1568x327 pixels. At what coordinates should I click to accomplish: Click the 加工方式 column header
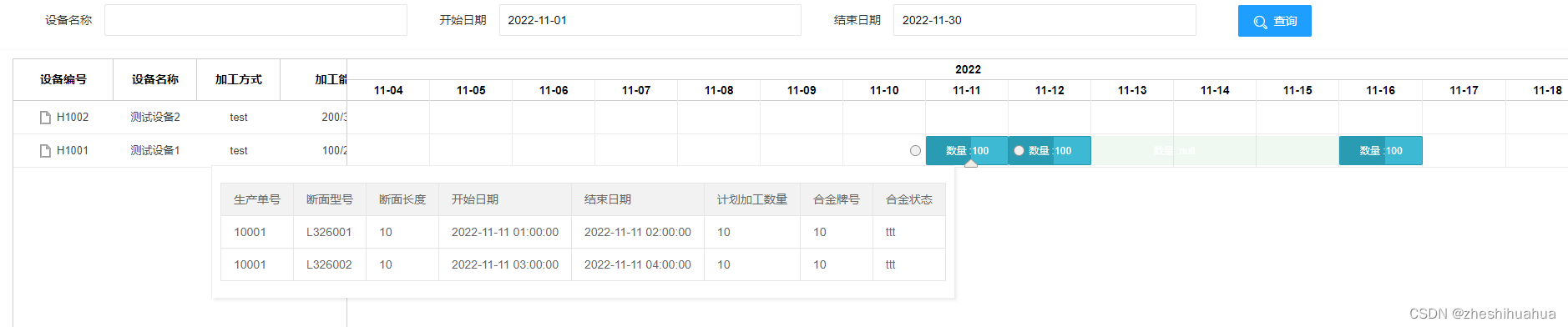click(x=239, y=80)
